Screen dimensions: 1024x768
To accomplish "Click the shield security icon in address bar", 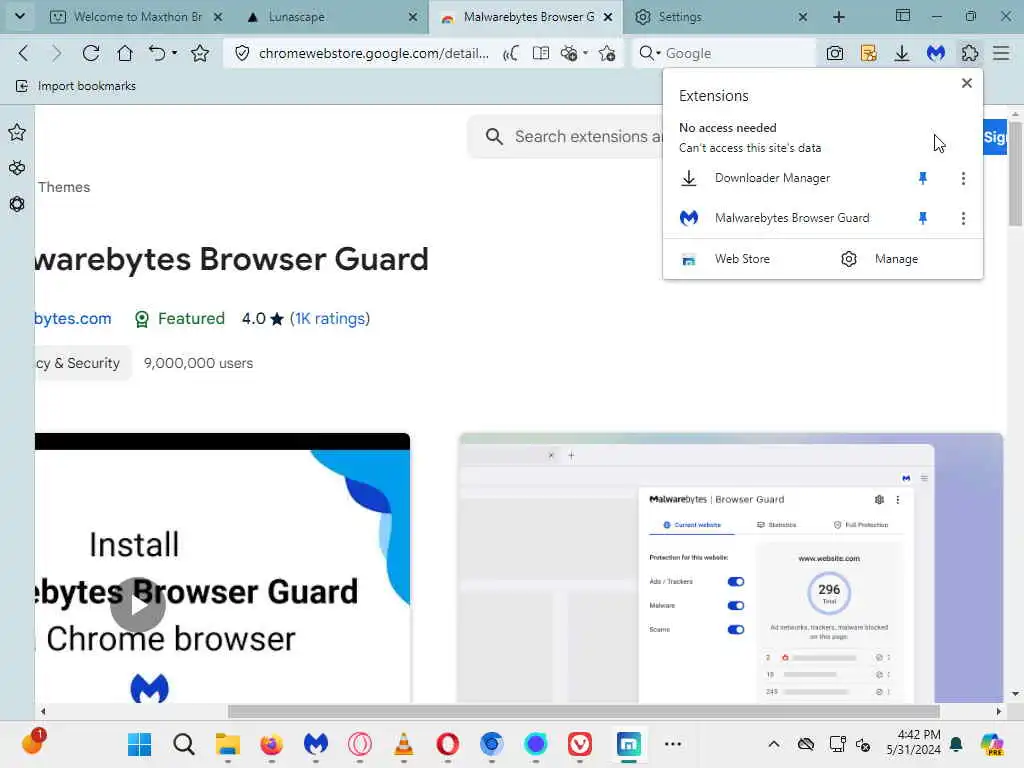I will [x=242, y=54].
